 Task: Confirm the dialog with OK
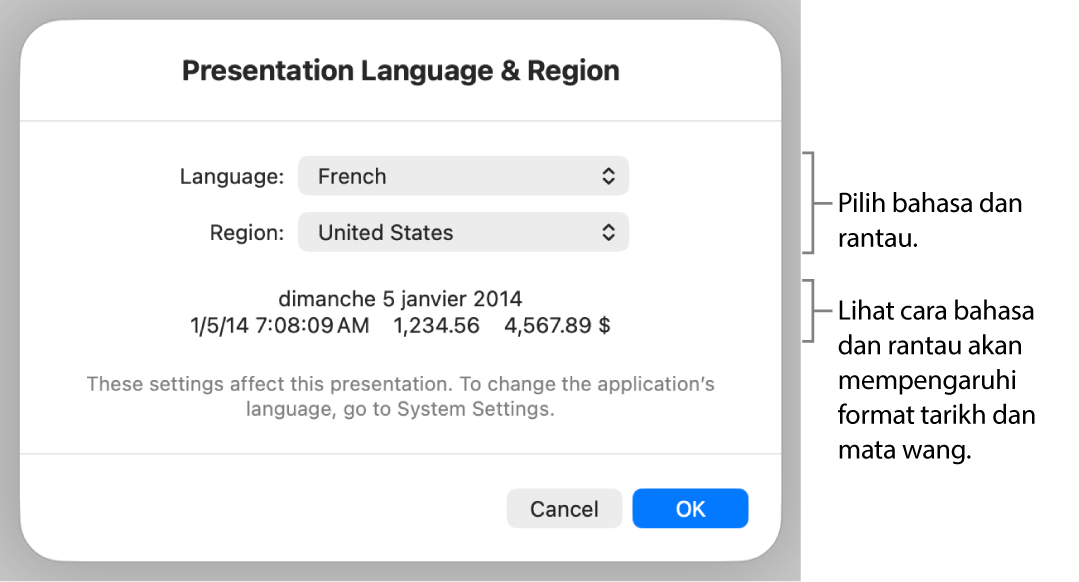click(x=690, y=508)
